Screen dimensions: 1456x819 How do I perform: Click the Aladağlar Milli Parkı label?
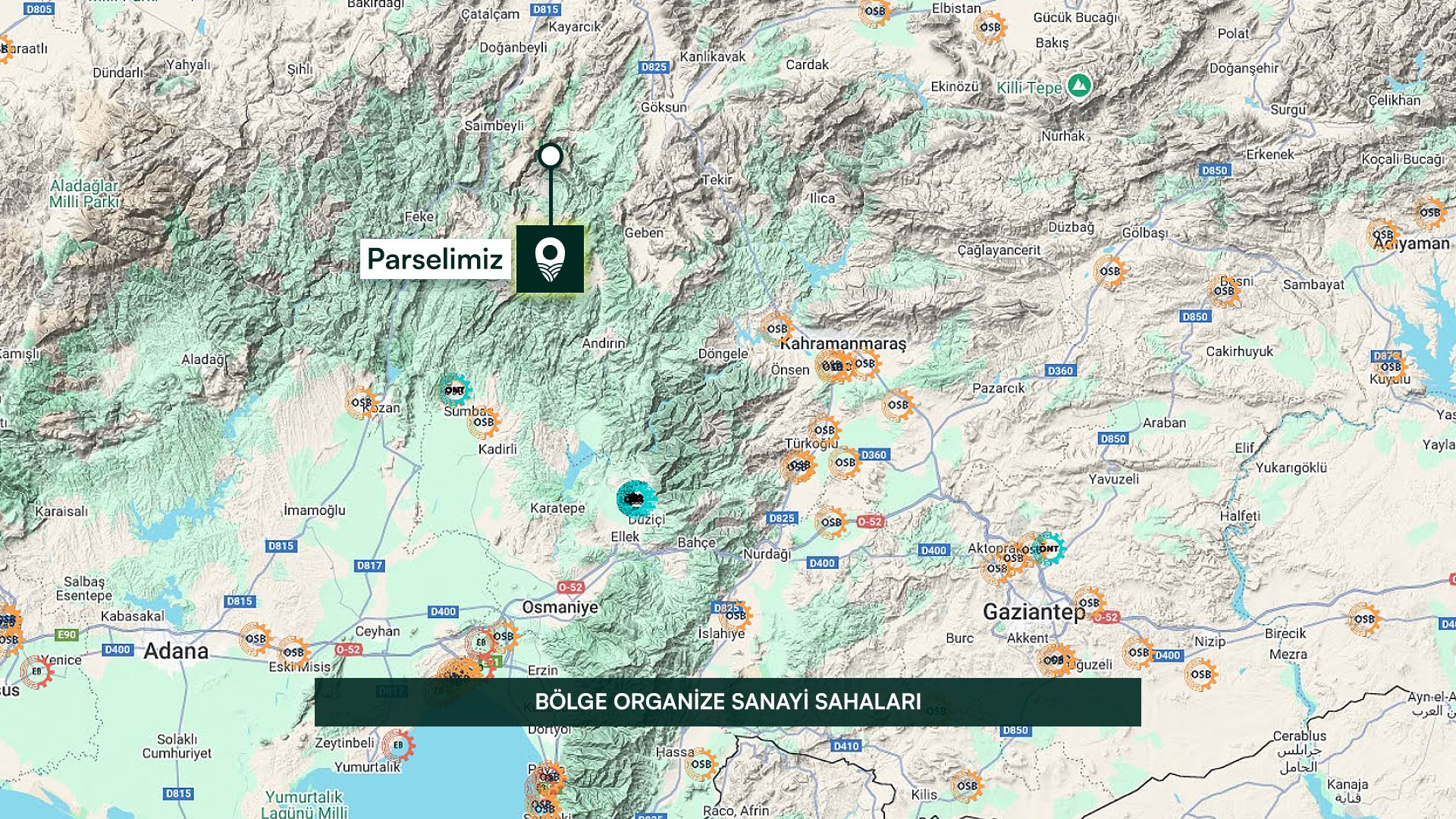(x=84, y=193)
